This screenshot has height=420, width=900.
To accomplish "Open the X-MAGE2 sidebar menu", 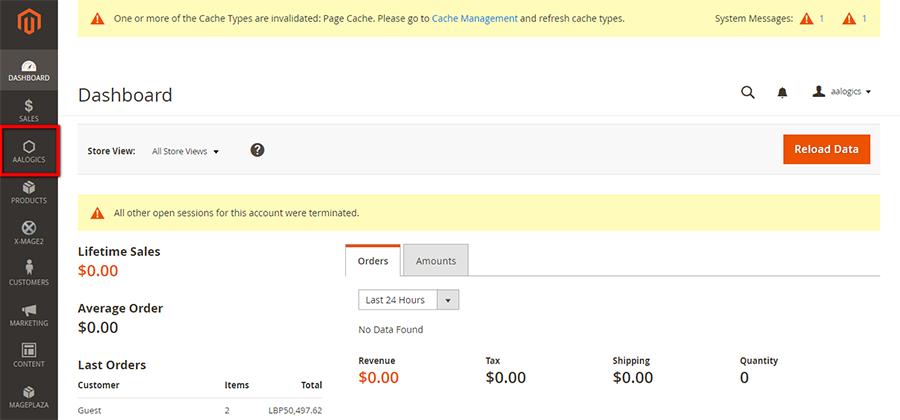I will [x=29, y=234].
